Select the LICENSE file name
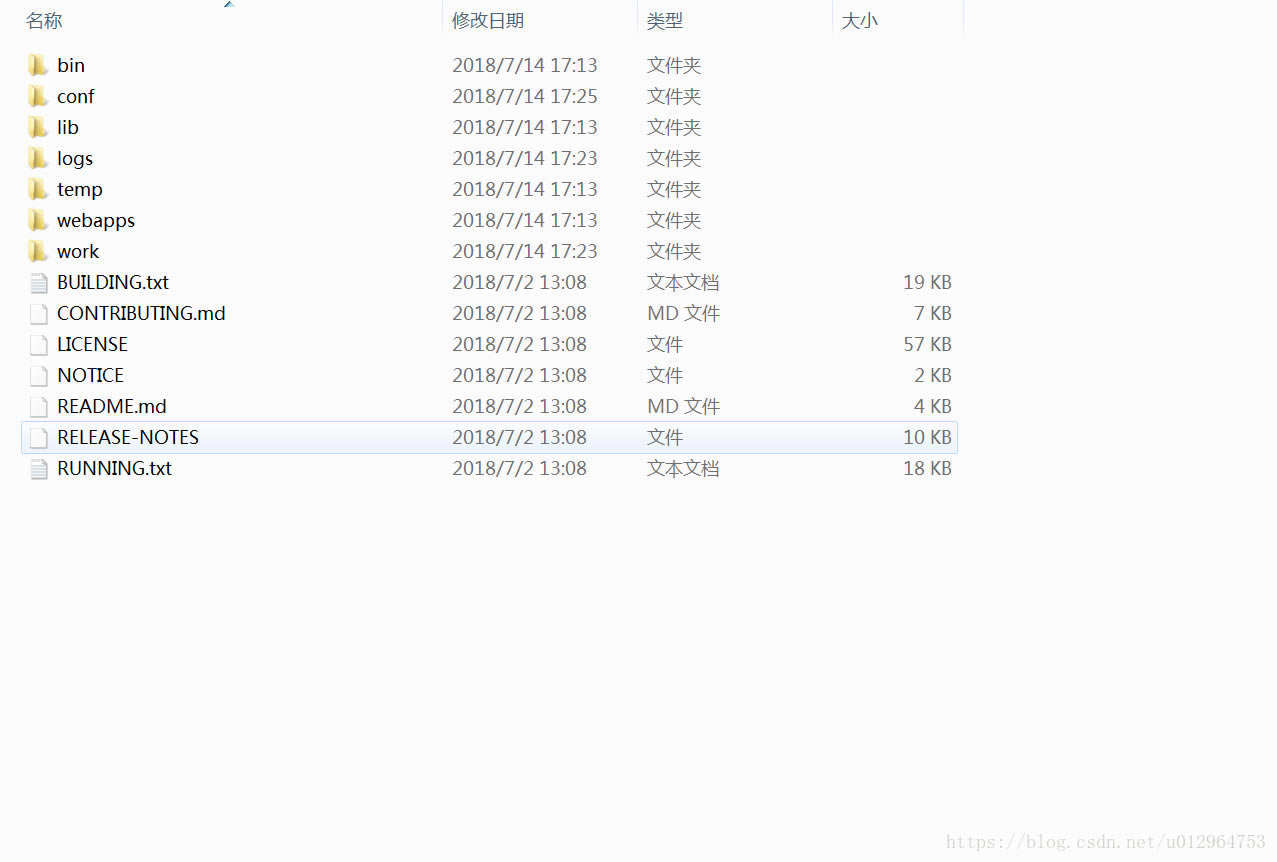 [x=92, y=344]
